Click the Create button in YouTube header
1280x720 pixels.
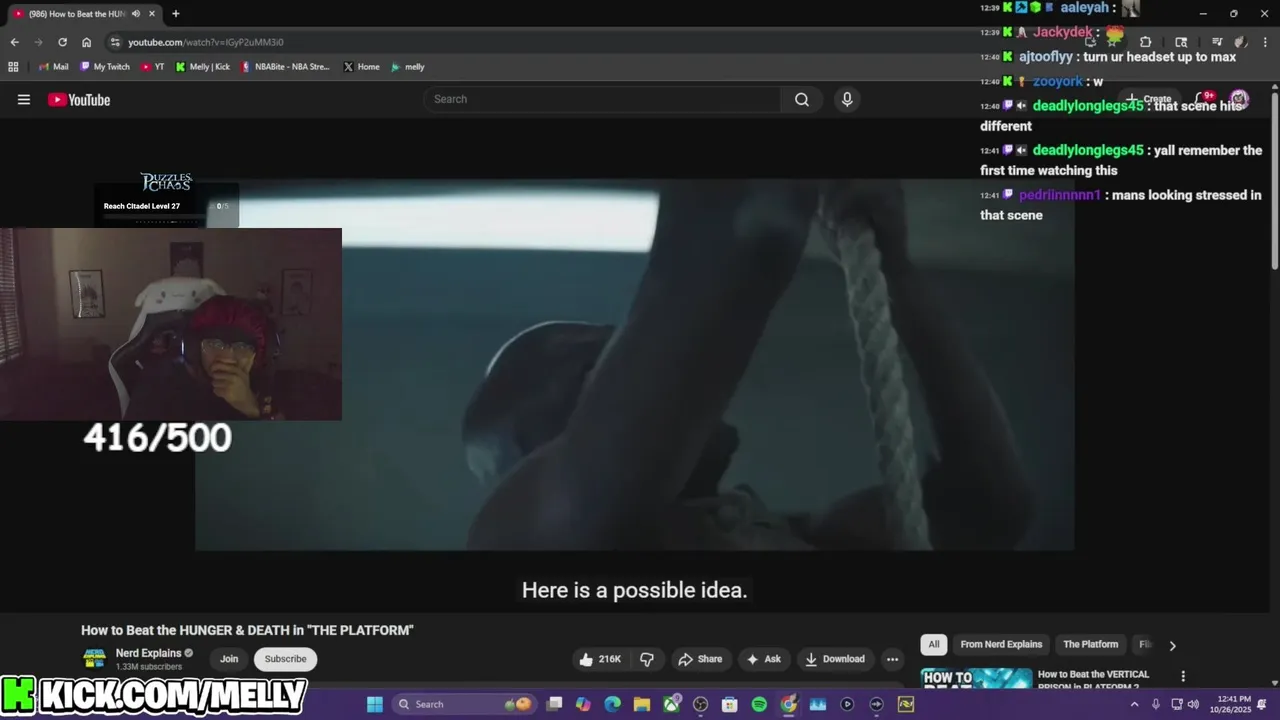[1148, 99]
